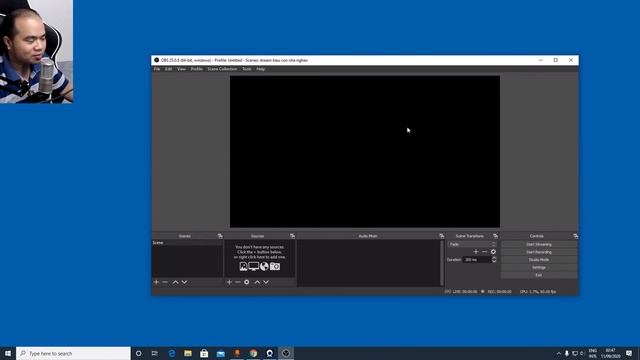Open the Profile menu
Viewport: 640px width, 360px height.
pyautogui.click(x=196, y=69)
